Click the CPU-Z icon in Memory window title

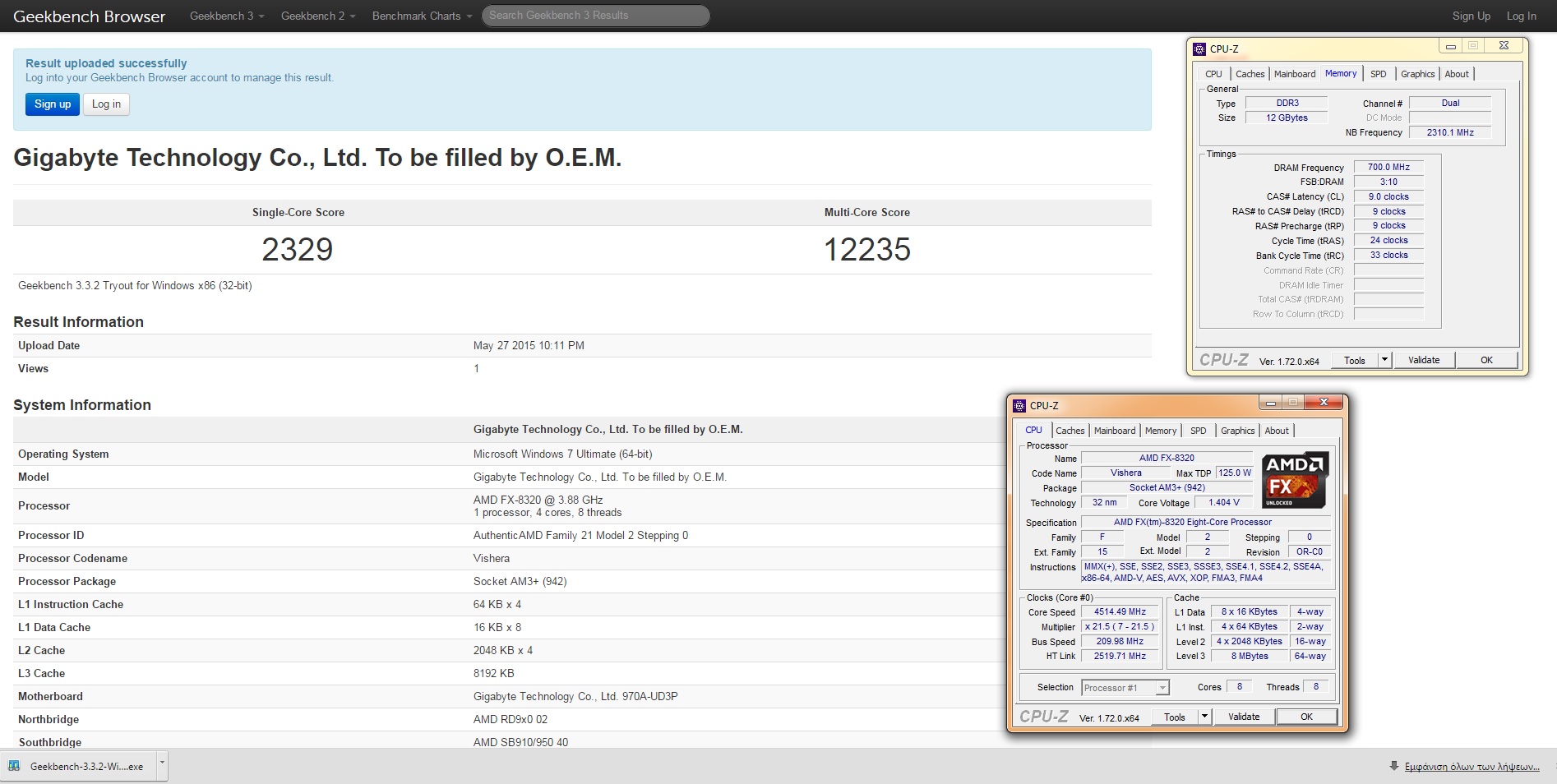click(x=1199, y=48)
